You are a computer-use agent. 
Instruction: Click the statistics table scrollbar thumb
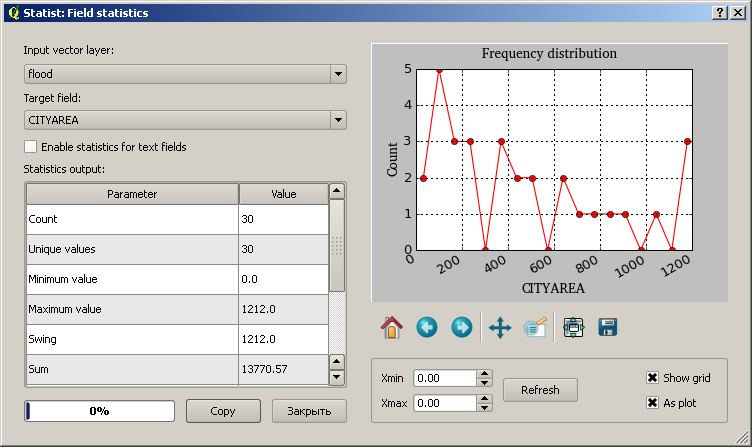pos(337,246)
